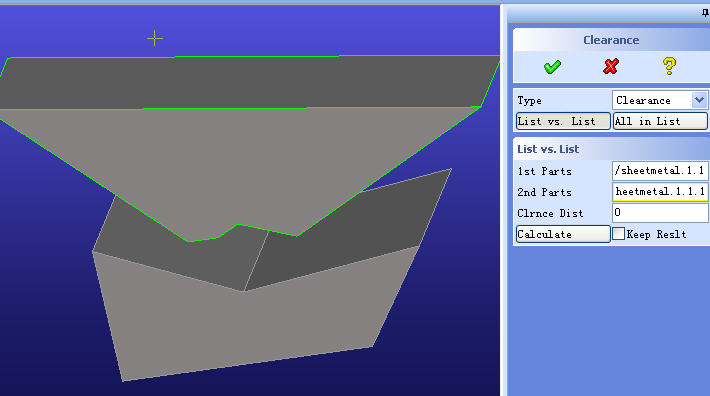The width and height of the screenshot is (710, 396).
Task: Click the Clrnce Dist value field
Action: [660, 213]
